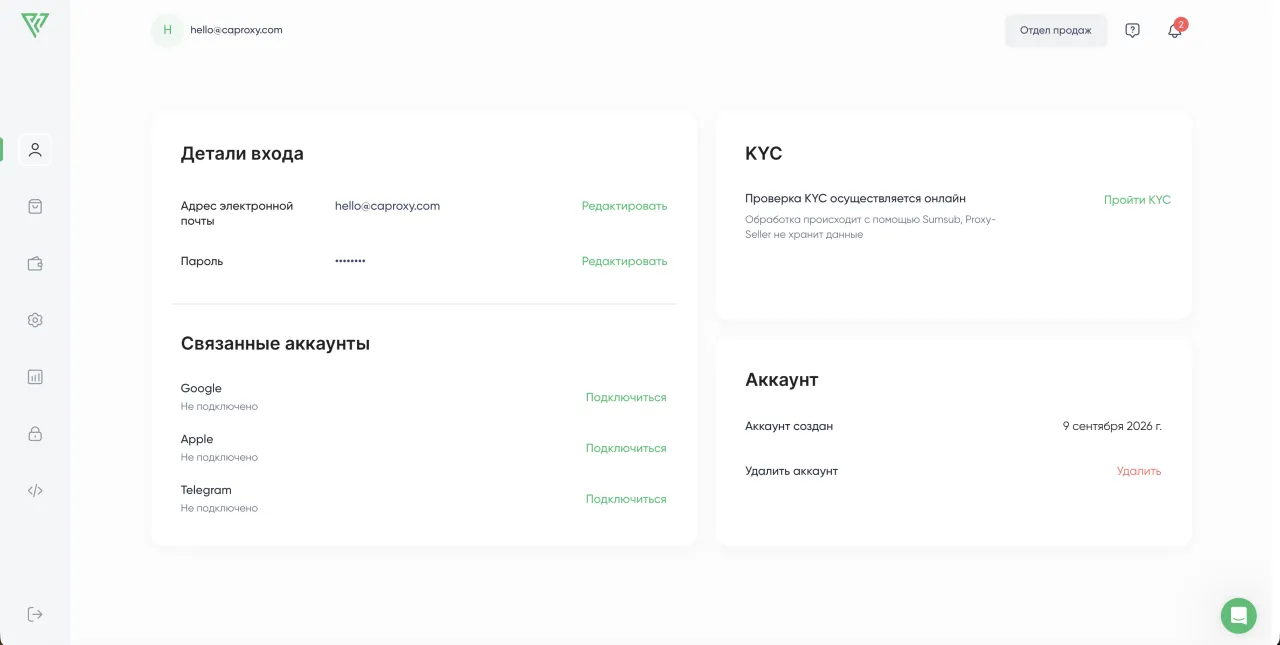The height and width of the screenshot is (645, 1280).
Task: Click the Аккаунт heading
Action: (782, 380)
